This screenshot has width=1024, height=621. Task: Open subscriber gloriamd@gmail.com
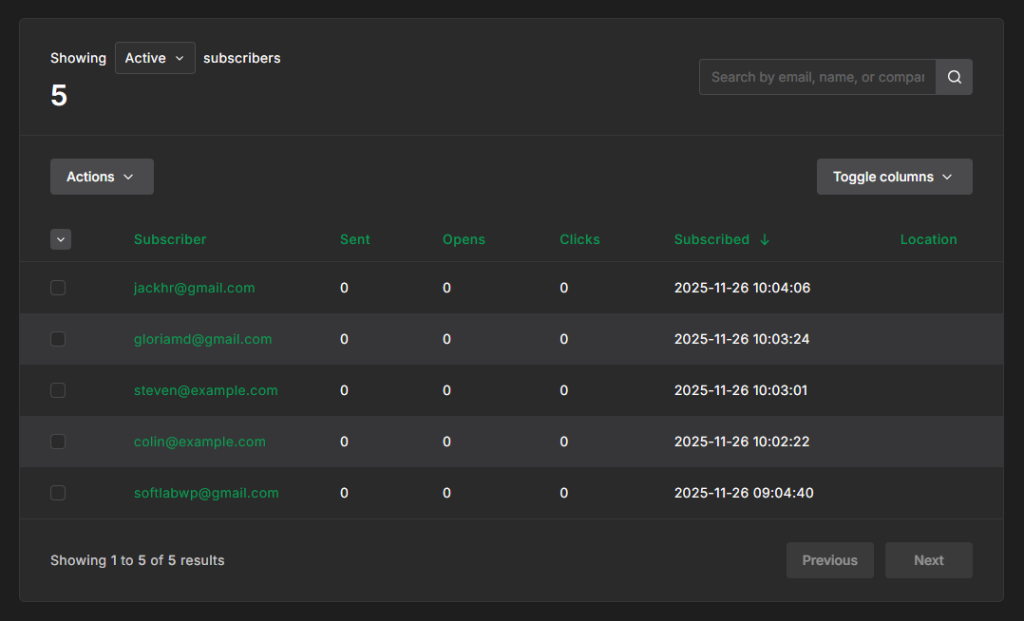coord(202,339)
